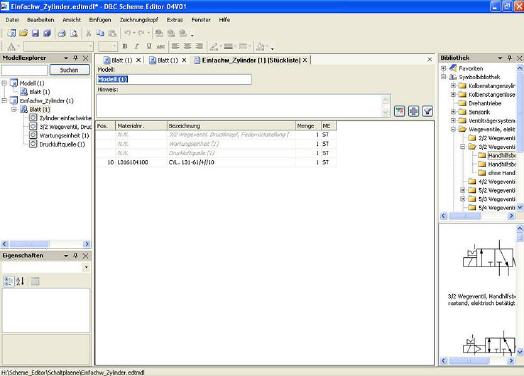Click the fill color bucket icon
524x376 pixels.
click(x=260, y=47)
